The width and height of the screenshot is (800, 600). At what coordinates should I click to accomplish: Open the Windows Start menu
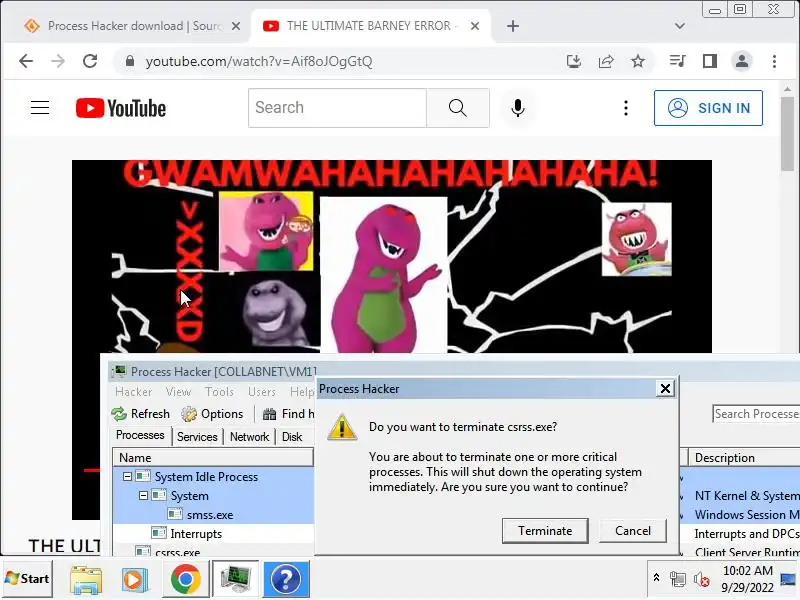(x=27, y=579)
